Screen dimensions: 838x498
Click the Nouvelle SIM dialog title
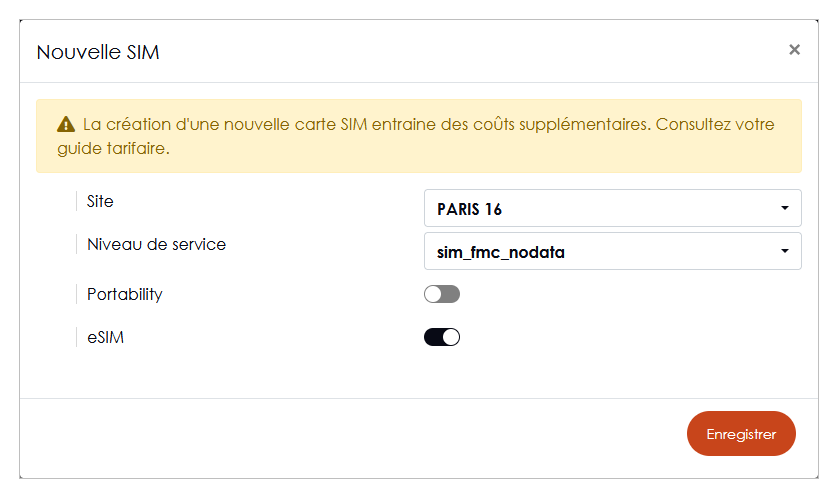pos(98,52)
